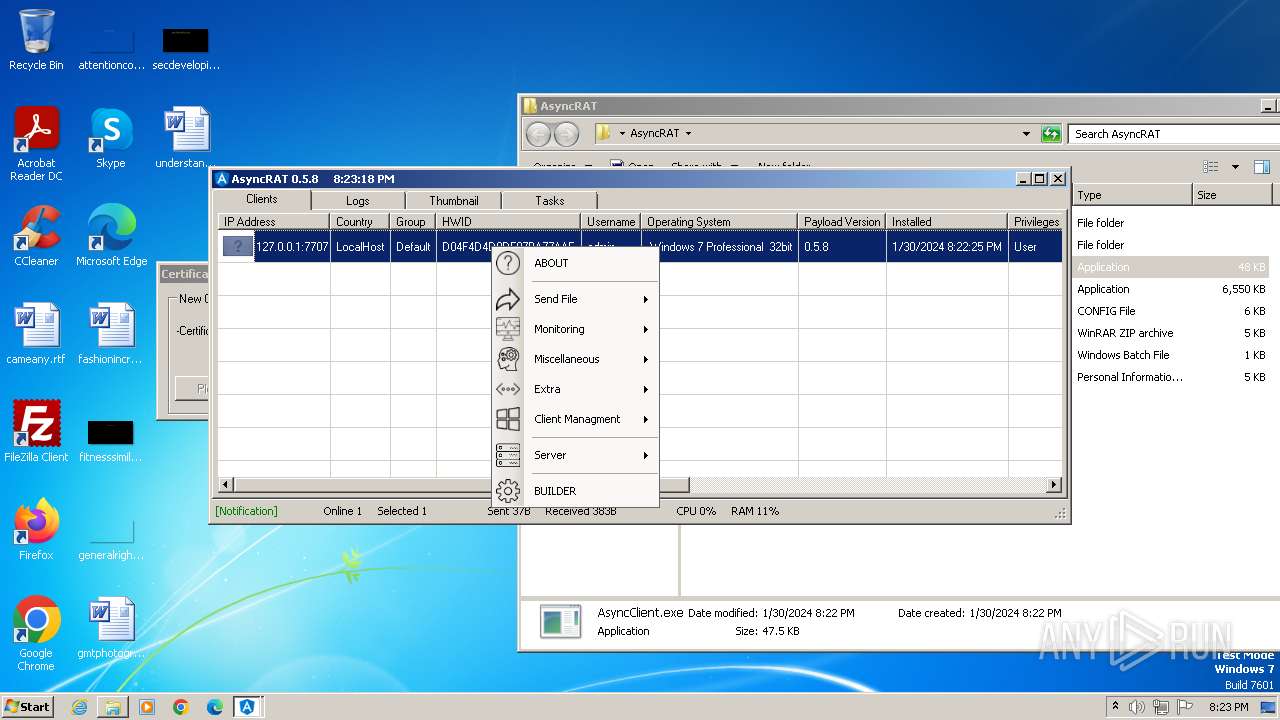
Task: Click the taskbar clock showing 8:23 PM
Action: (1228, 707)
